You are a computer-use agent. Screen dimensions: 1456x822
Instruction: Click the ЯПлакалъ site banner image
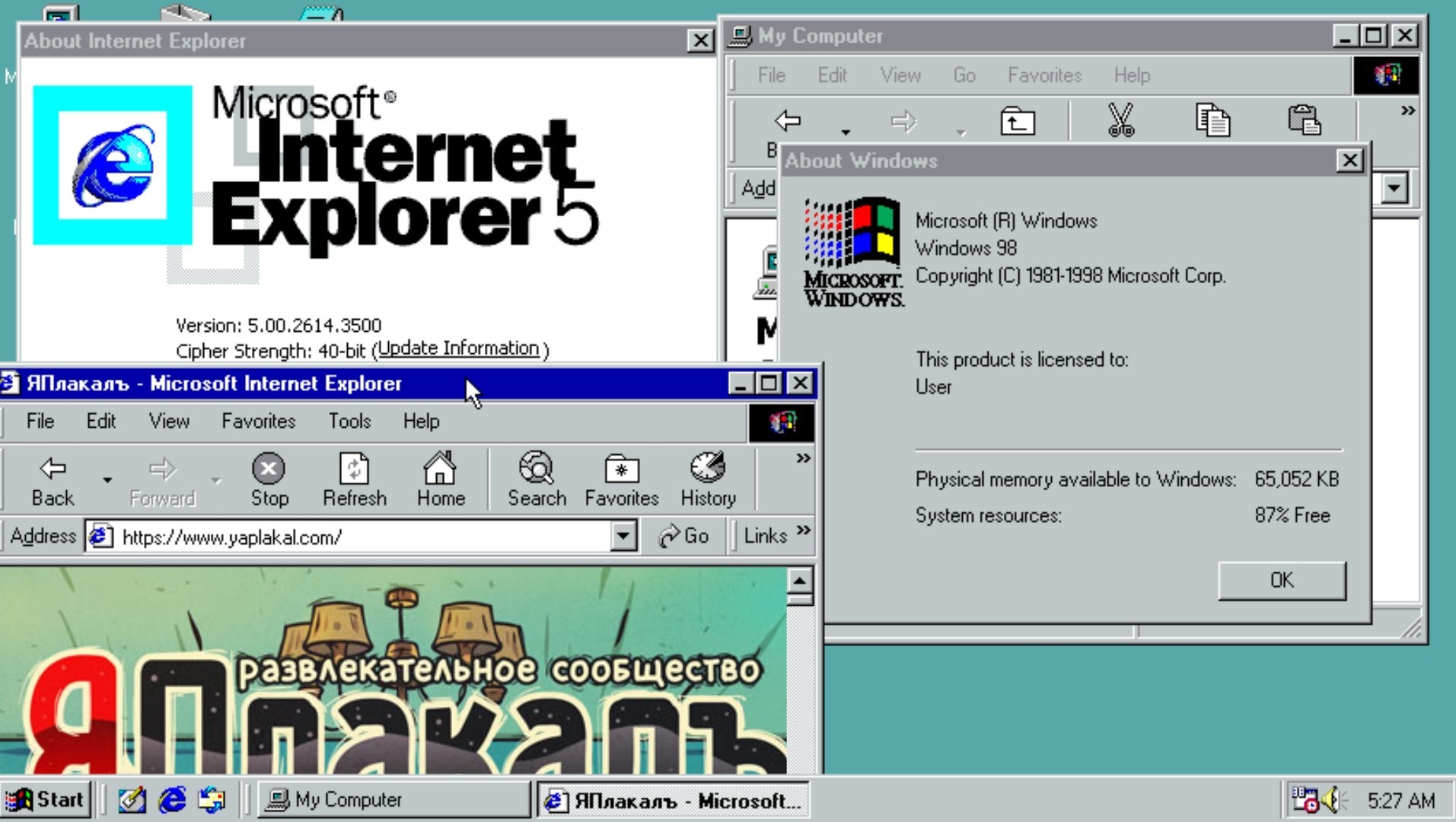point(393,671)
